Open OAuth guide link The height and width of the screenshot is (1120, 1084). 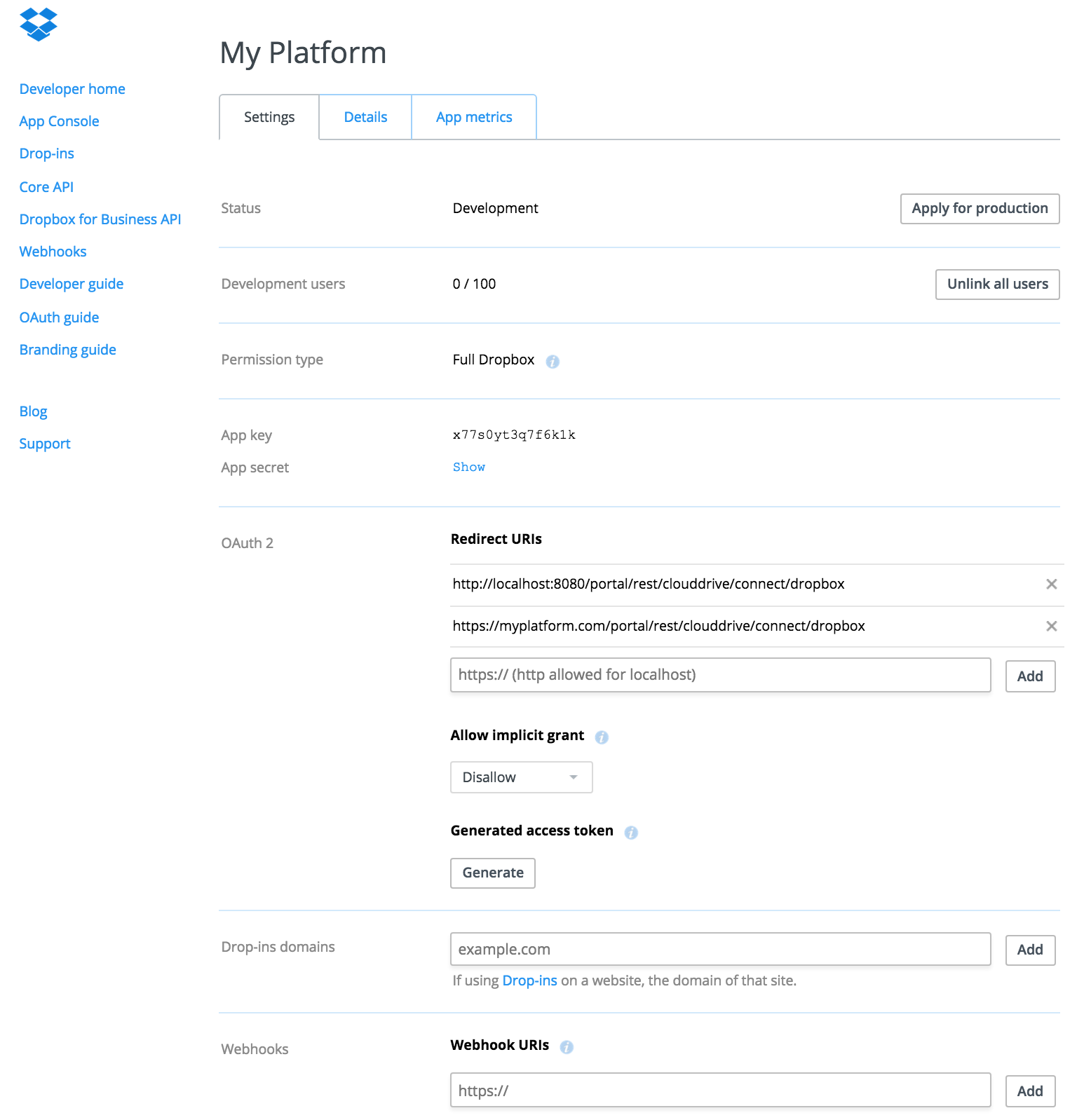point(59,317)
